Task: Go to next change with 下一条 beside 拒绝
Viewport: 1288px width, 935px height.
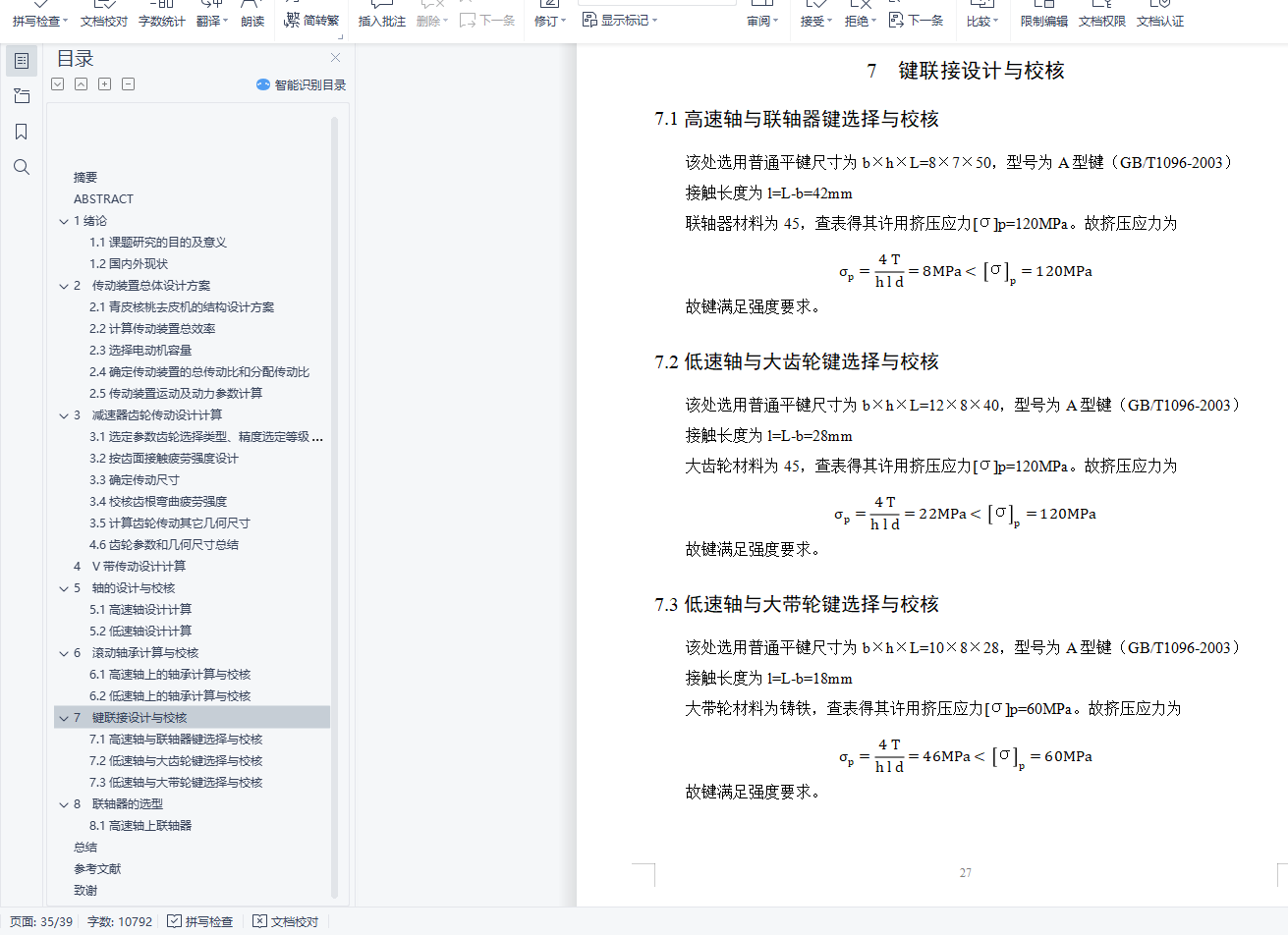Action: point(916,20)
